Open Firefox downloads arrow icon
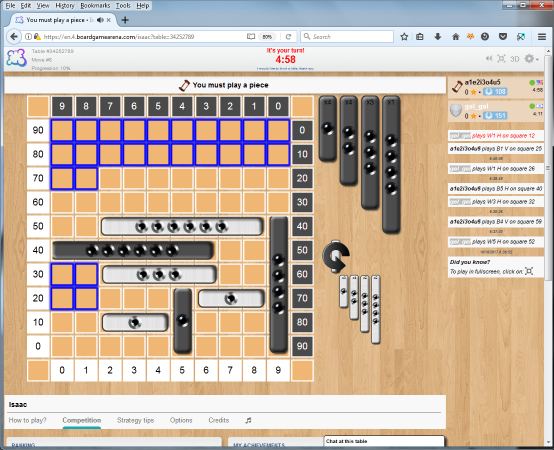 437,37
